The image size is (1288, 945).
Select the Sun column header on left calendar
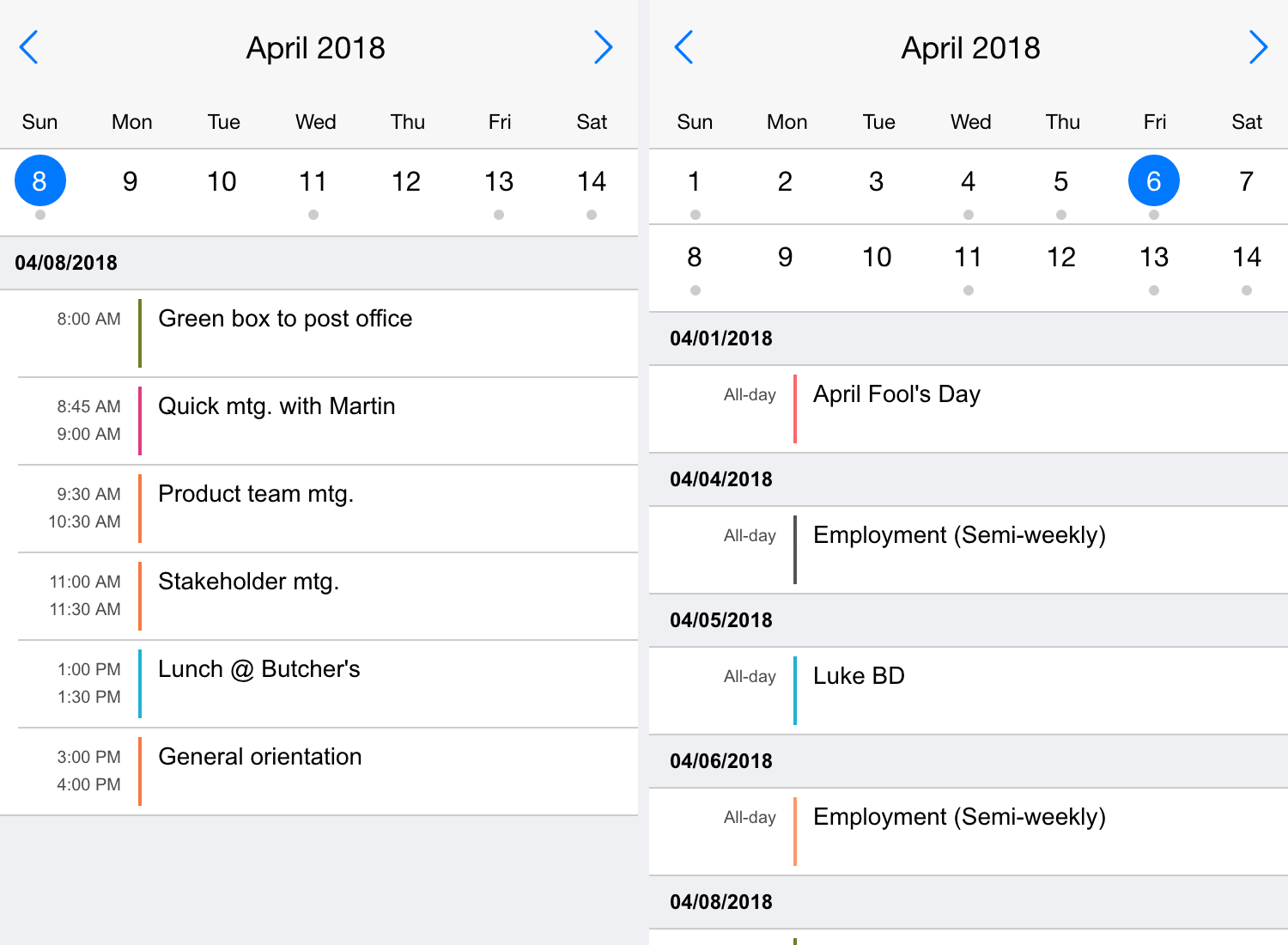39,122
